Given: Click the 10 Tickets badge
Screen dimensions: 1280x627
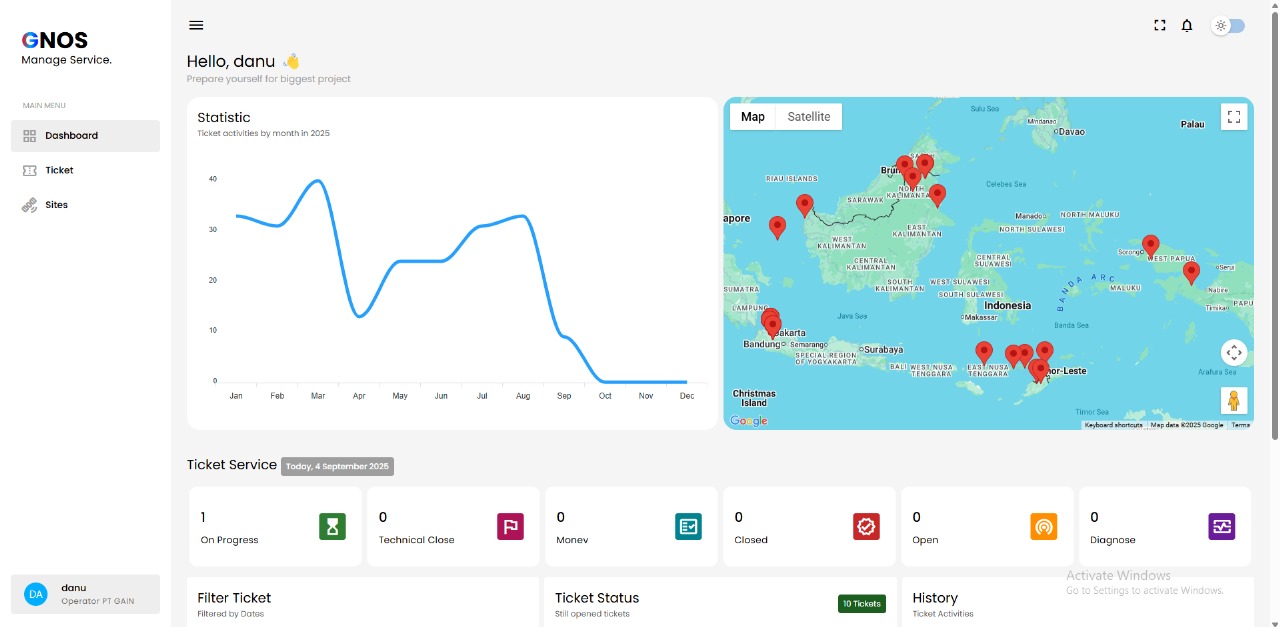Looking at the screenshot, I should [861, 604].
